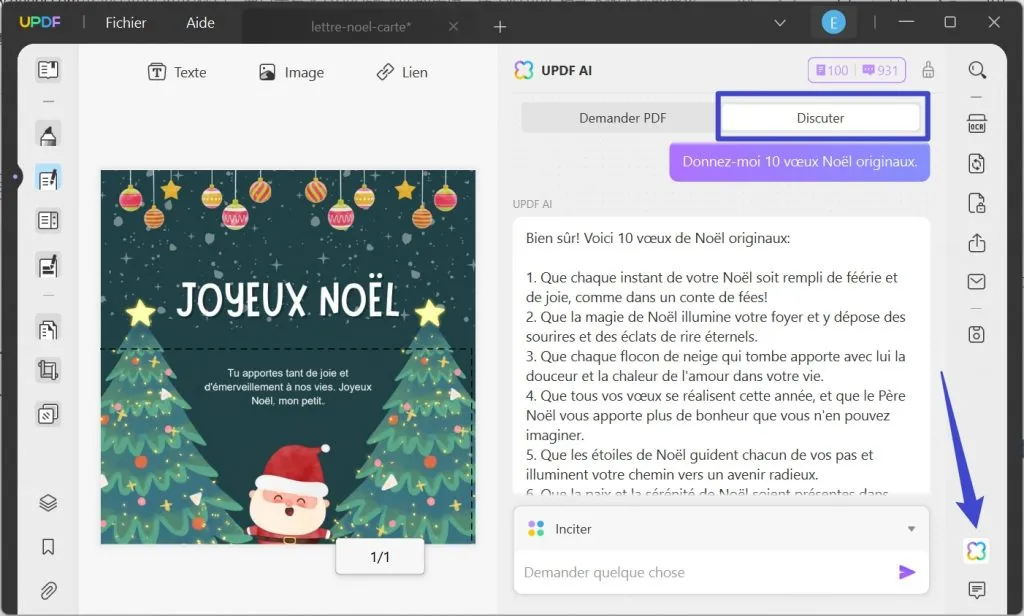The image size is (1024, 616).
Task: Switch to the Discuter tab
Action: tap(822, 117)
